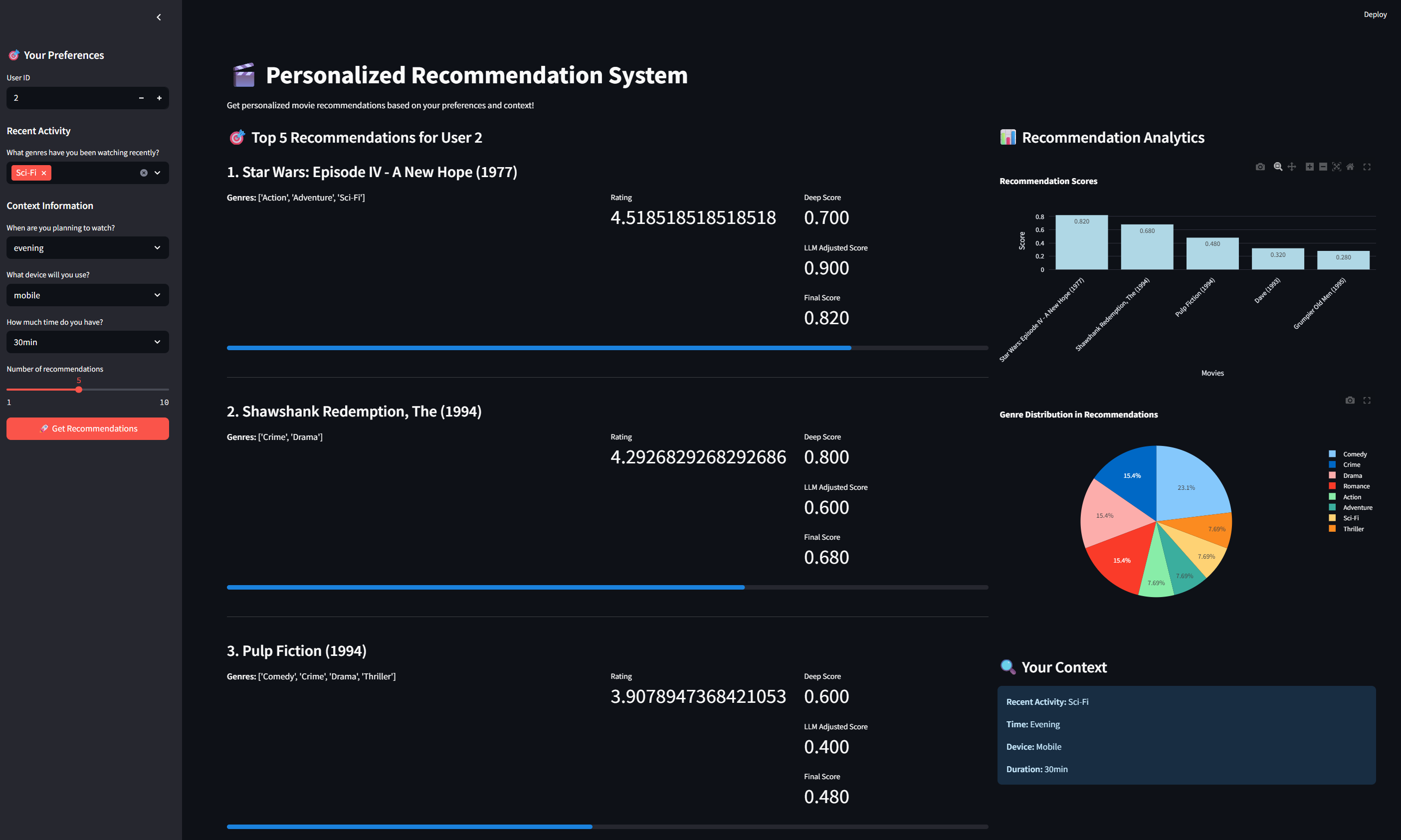Open the time available dropdown showing 30min
The width and height of the screenshot is (1401, 840).
(88, 342)
